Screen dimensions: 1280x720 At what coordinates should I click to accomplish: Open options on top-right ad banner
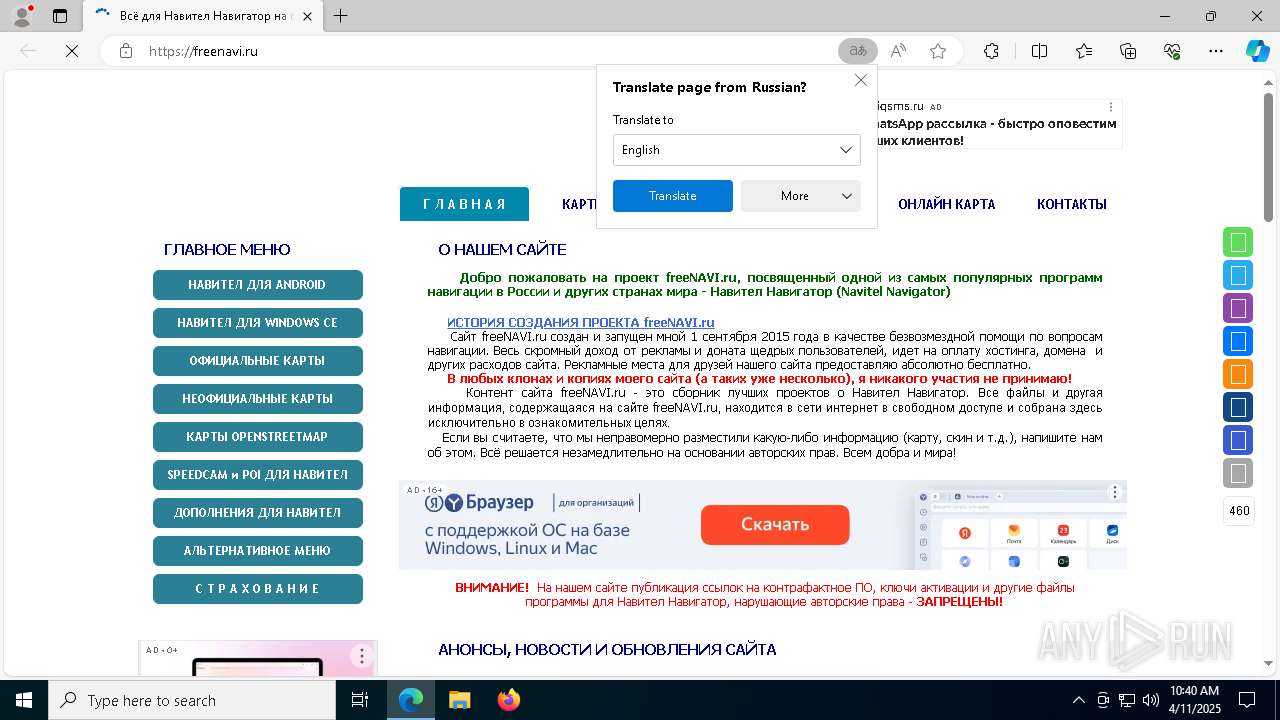[1110, 106]
